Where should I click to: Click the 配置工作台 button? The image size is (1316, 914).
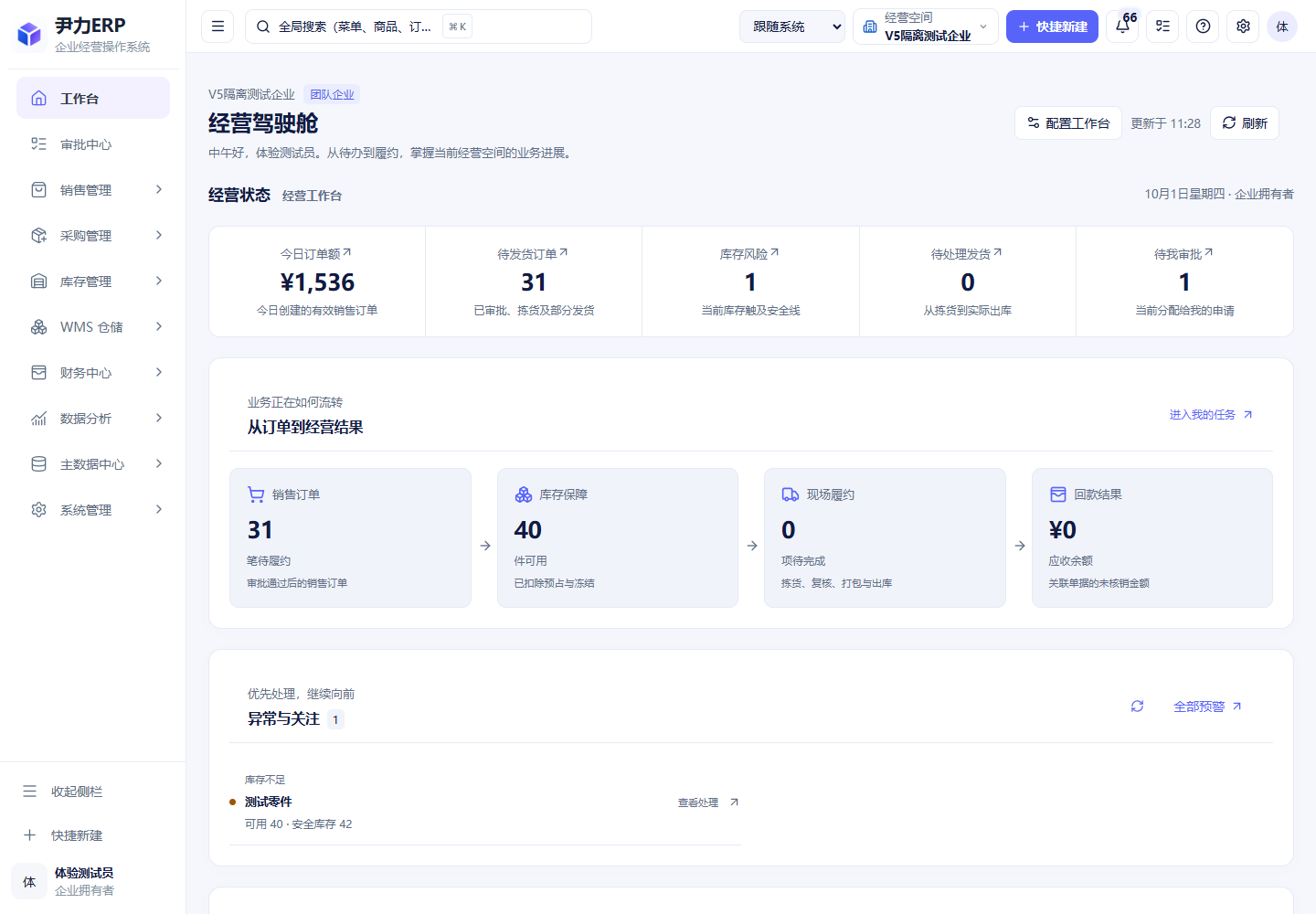coord(1068,123)
